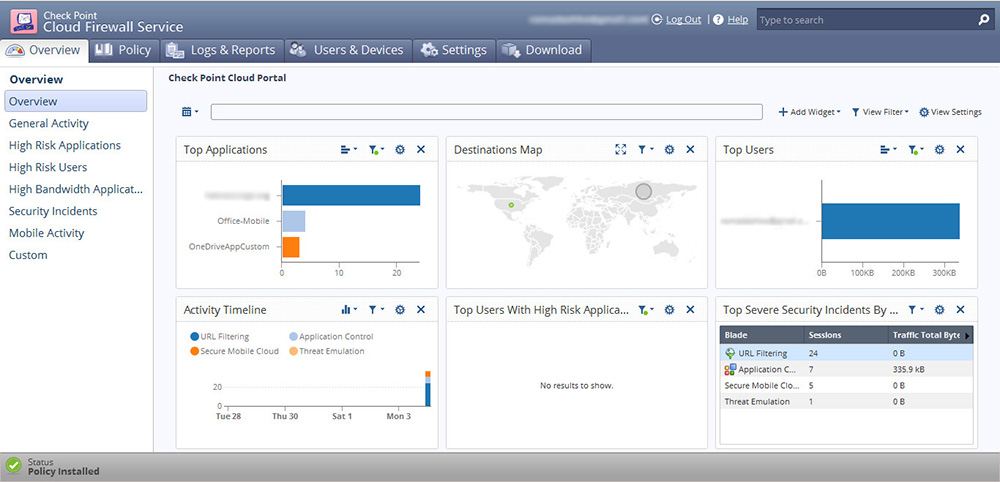Click the Application Control blade icon
Screen dimensions: 1000x482
click(x=730, y=369)
